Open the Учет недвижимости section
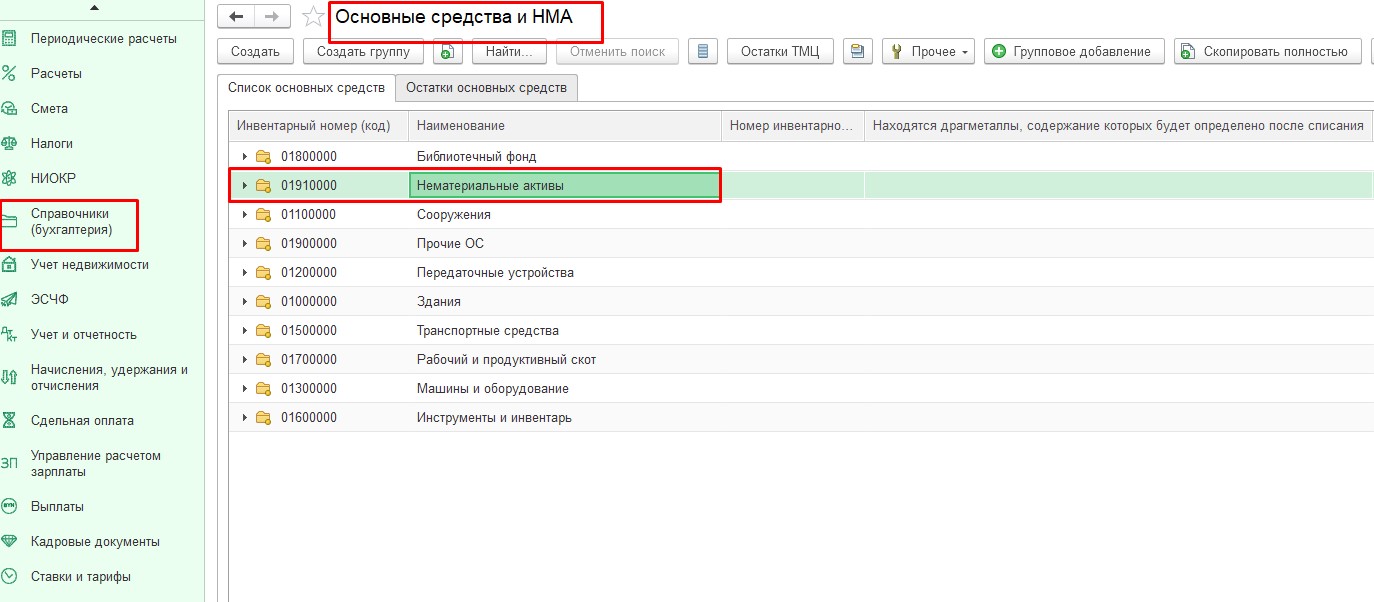 click(90, 264)
